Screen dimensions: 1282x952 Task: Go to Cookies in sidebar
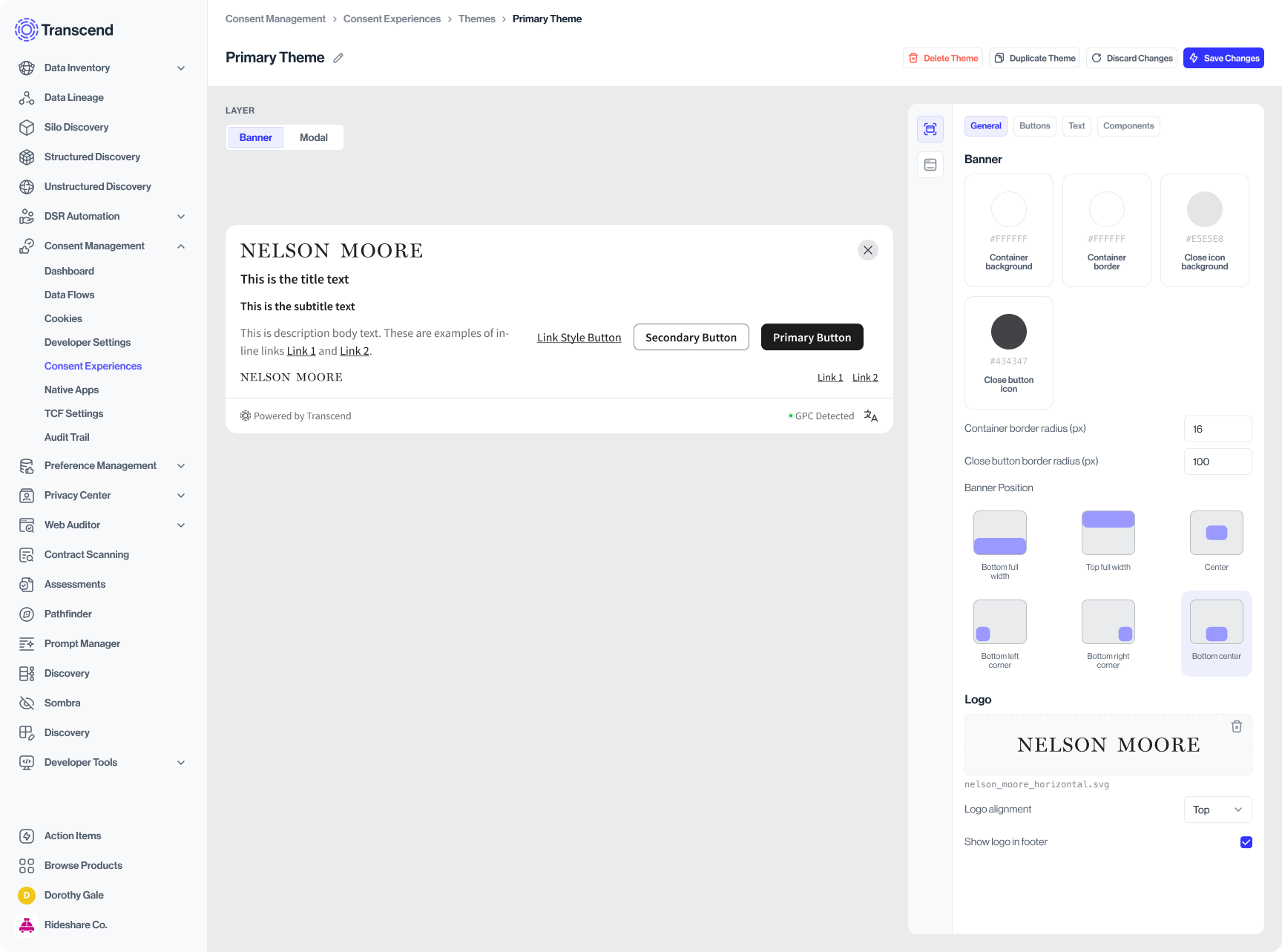[x=63, y=319]
